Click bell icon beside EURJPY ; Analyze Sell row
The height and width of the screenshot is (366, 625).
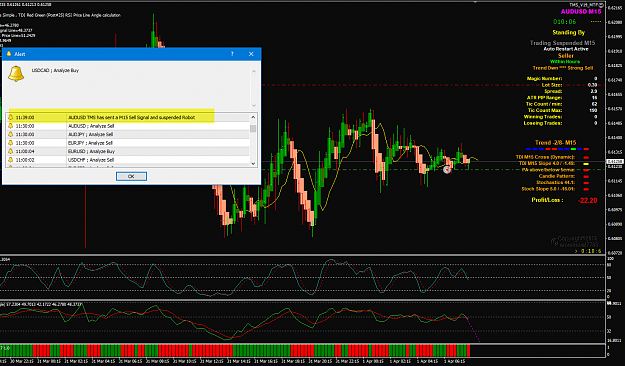pos(11,143)
